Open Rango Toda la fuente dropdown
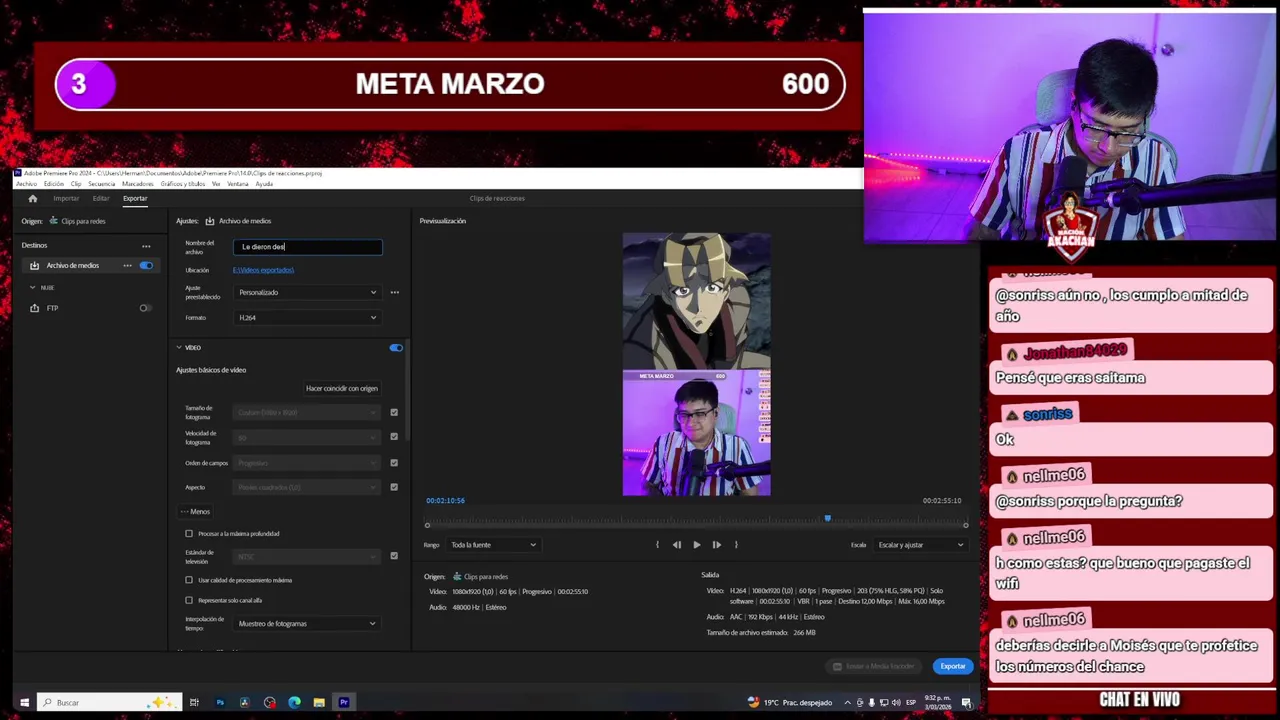 click(493, 545)
